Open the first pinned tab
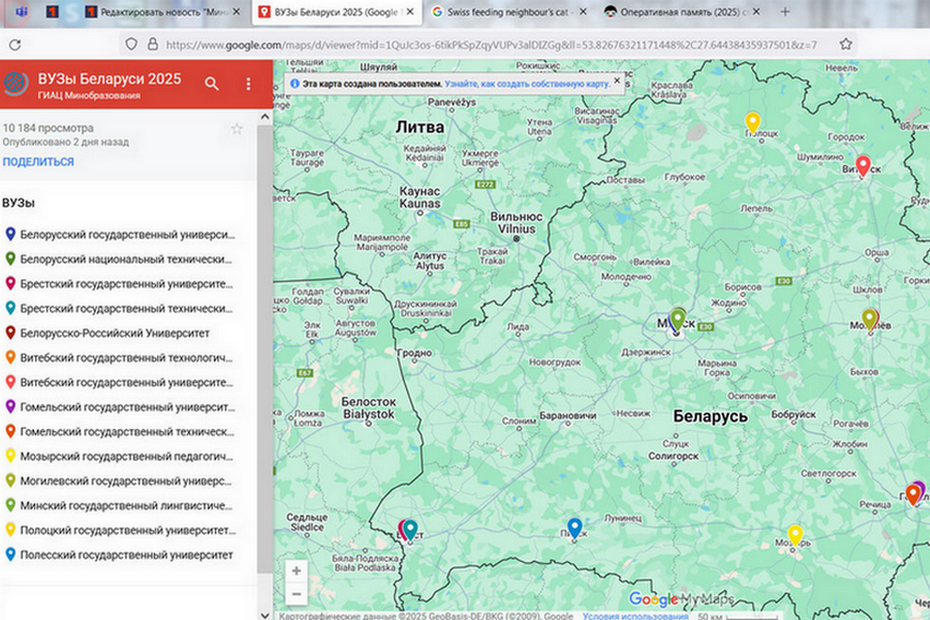 pyautogui.click(x=21, y=12)
